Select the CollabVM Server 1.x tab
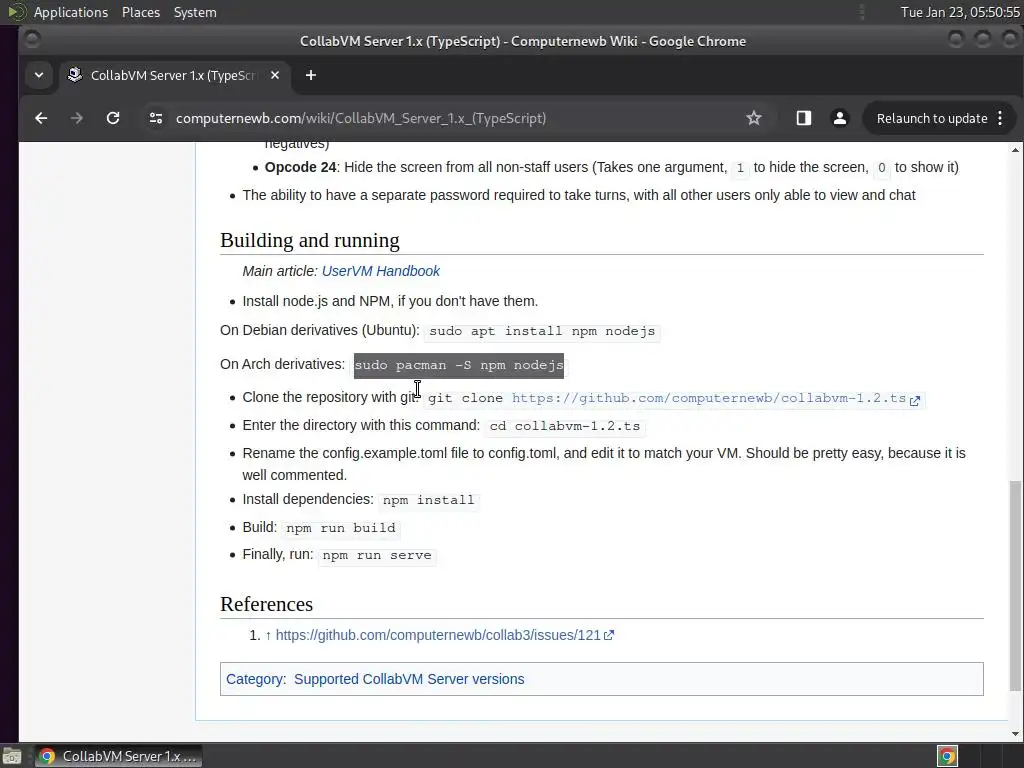This screenshot has height=768, width=1024. tap(173, 75)
